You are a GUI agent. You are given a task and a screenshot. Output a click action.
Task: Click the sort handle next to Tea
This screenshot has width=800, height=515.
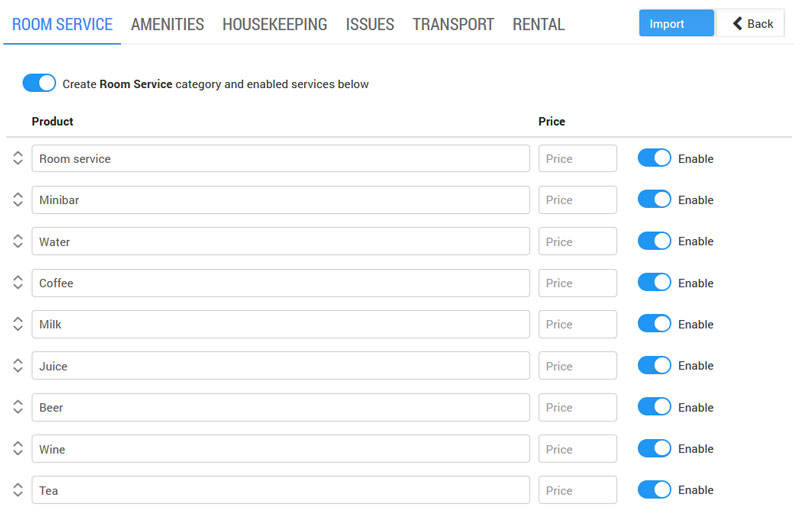pyautogui.click(x=18, y=490)
